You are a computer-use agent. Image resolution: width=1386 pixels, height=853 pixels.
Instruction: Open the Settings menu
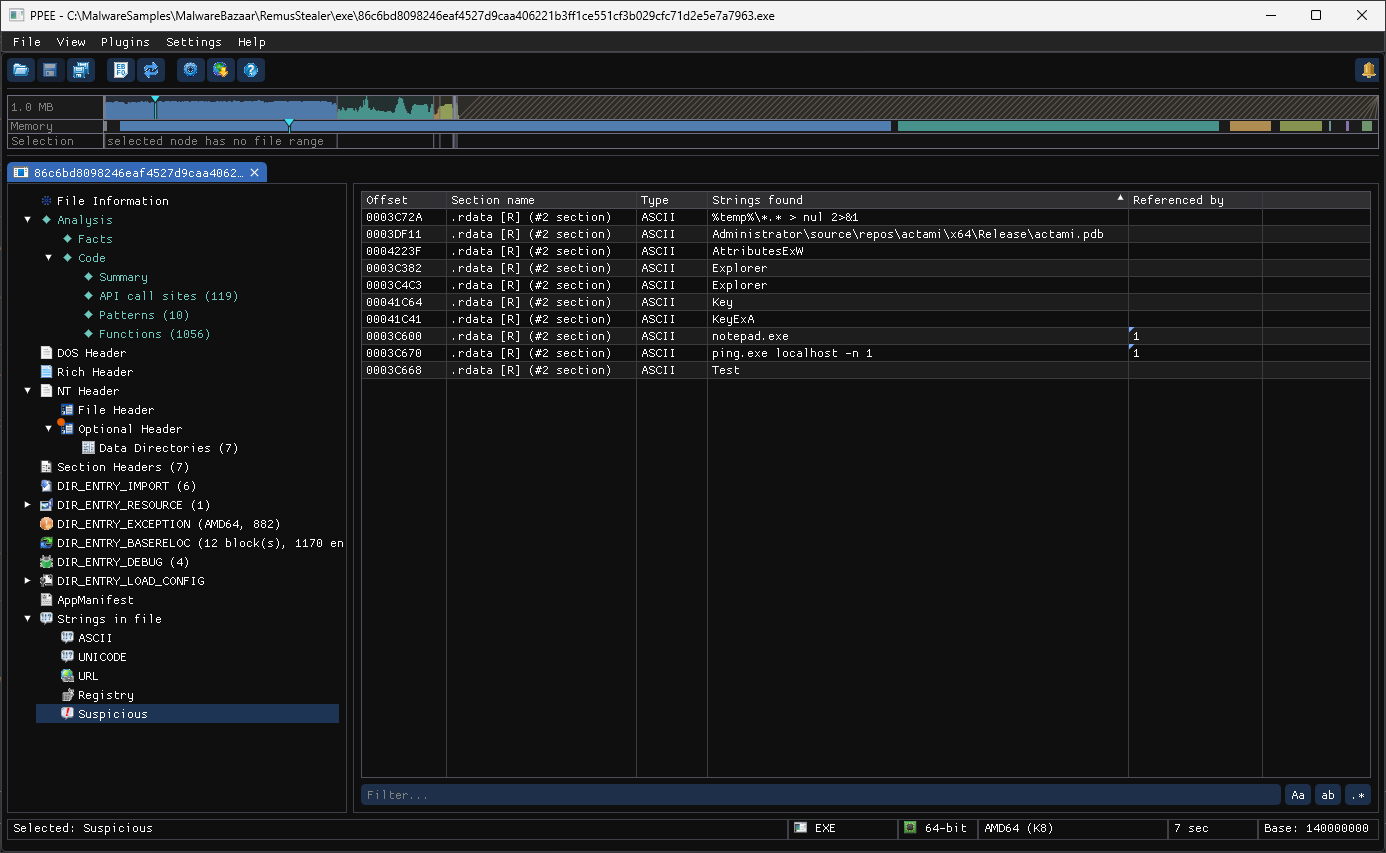[194, 42]
